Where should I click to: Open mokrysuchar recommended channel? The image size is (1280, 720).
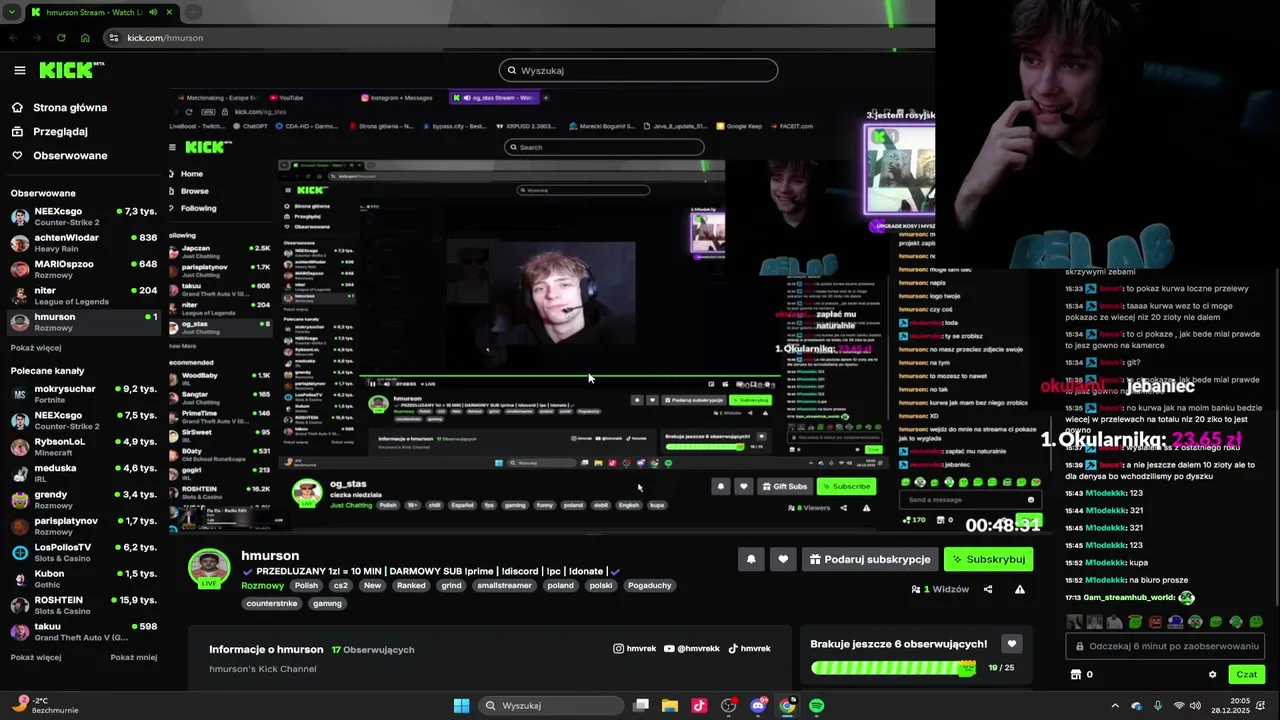(x=83, y=394)
